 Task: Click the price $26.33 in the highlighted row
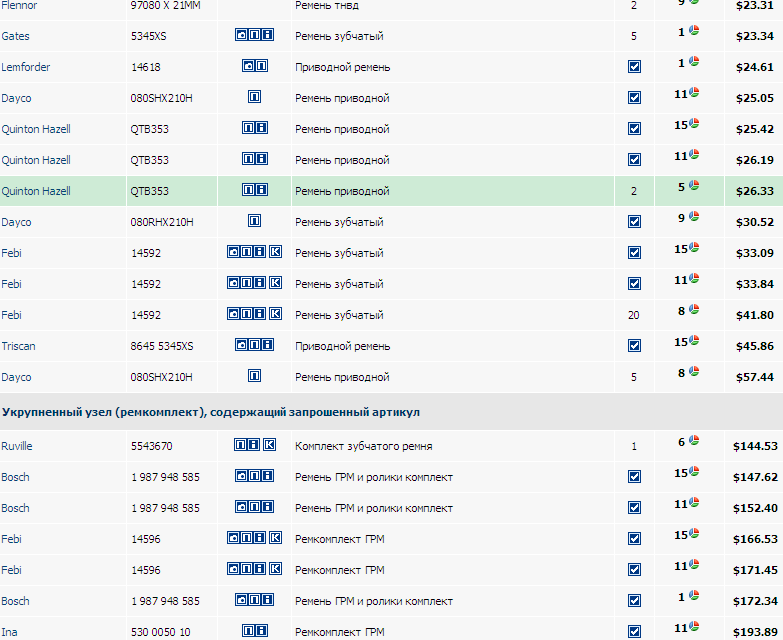click(x=755, y=191)
